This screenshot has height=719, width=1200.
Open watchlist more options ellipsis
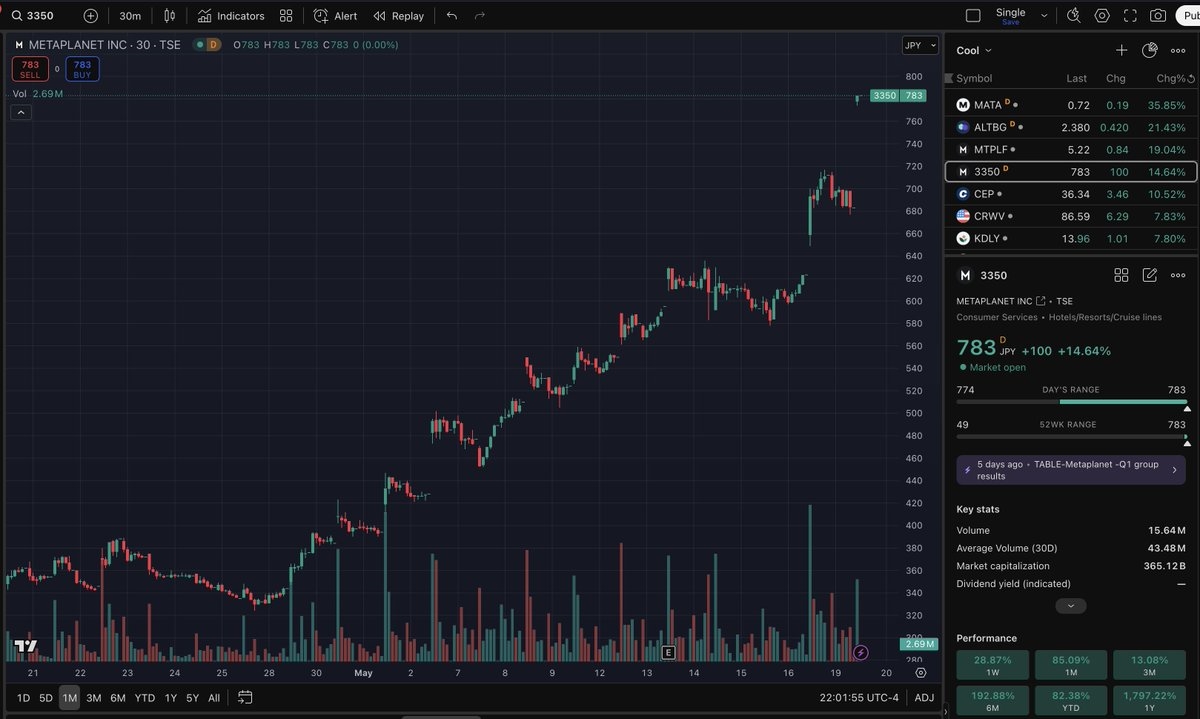1178,50
